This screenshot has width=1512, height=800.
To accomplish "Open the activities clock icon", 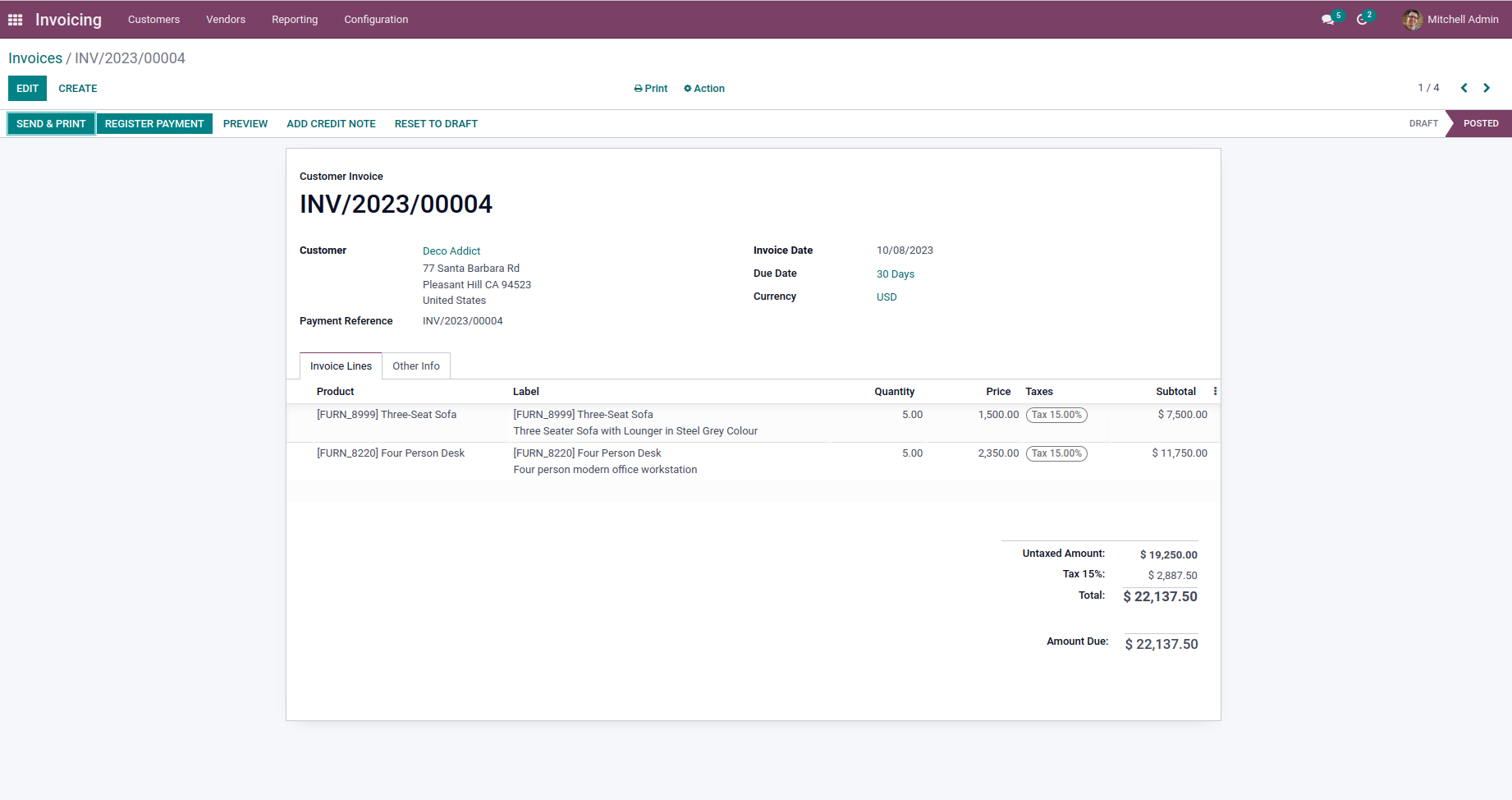I will click(1362, 20).
